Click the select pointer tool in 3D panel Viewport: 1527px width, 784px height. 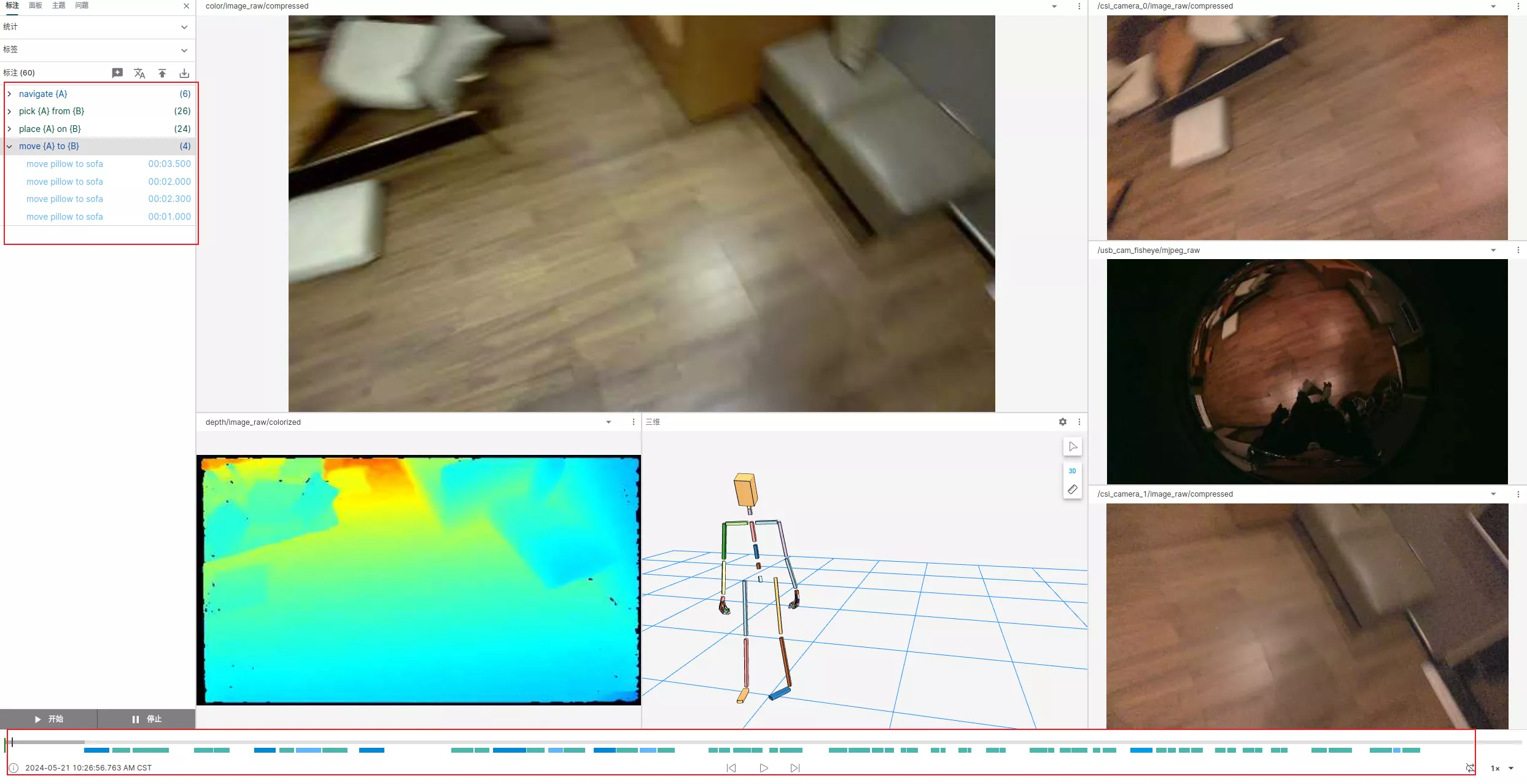tap(1072, 446)
